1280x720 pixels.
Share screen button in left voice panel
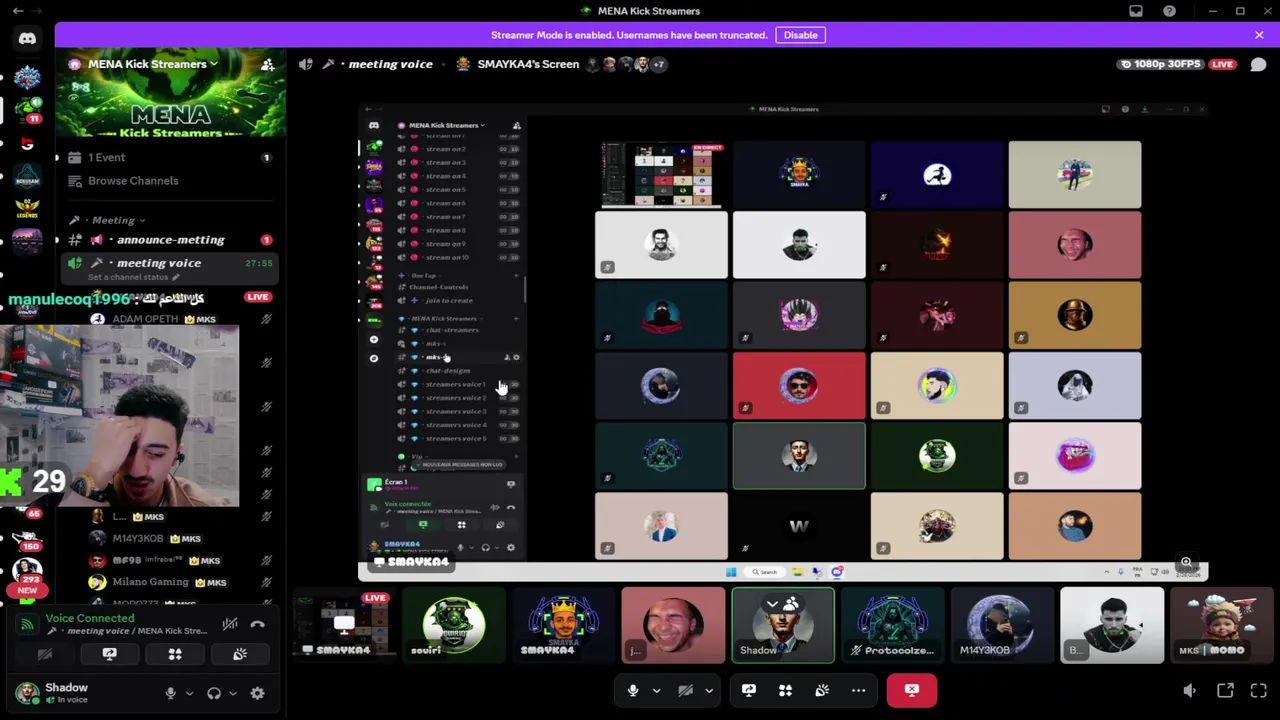click(109, 654)
